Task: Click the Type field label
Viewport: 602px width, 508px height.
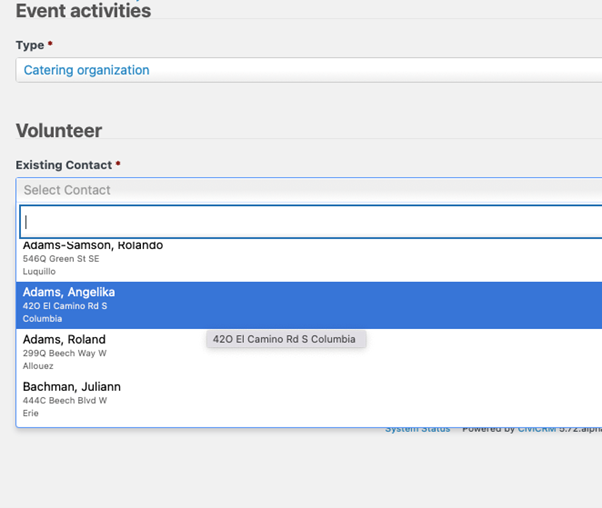Action: [x=30, y=45]
